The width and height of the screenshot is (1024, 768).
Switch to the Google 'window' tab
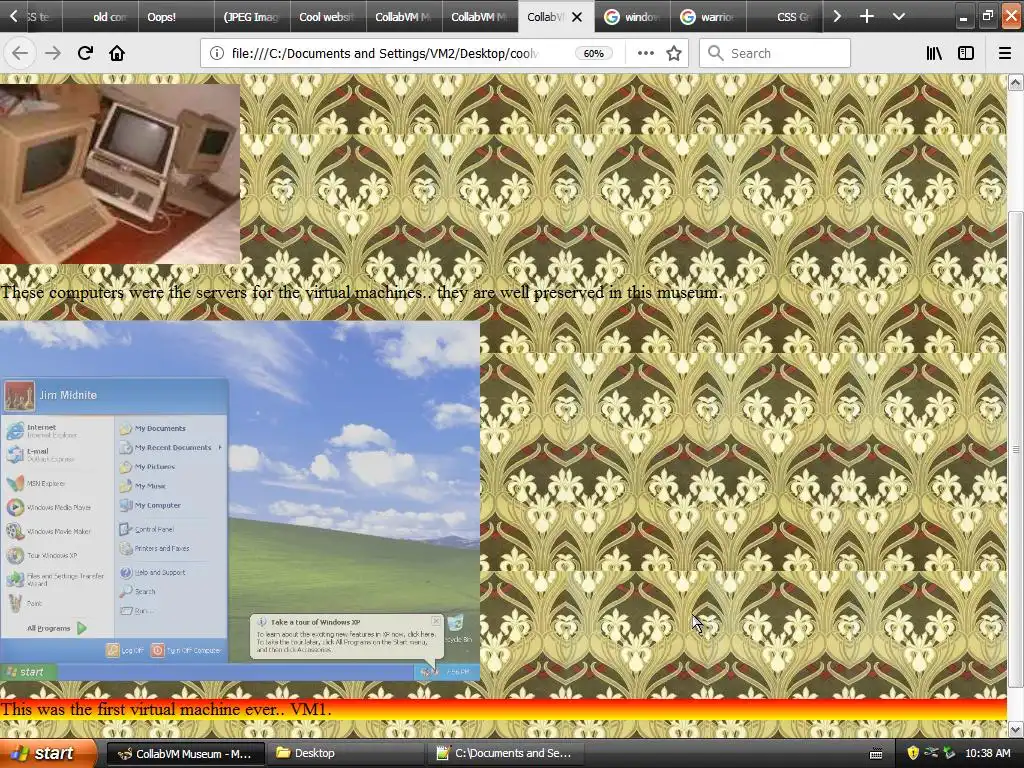[x=632, y=17]
